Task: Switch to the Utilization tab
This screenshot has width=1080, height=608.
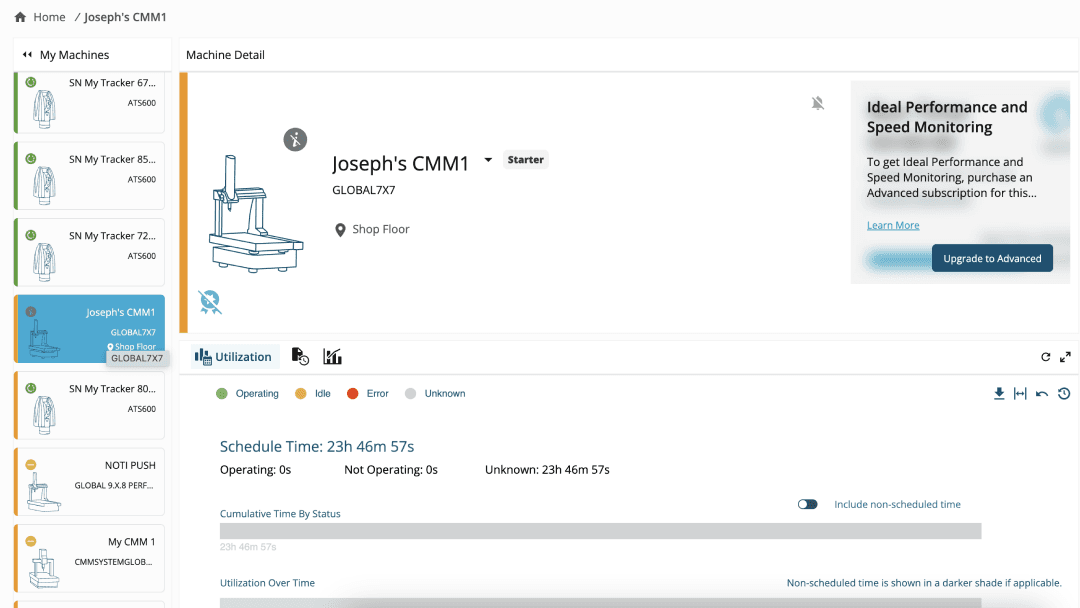Action: tap(233, 357)
